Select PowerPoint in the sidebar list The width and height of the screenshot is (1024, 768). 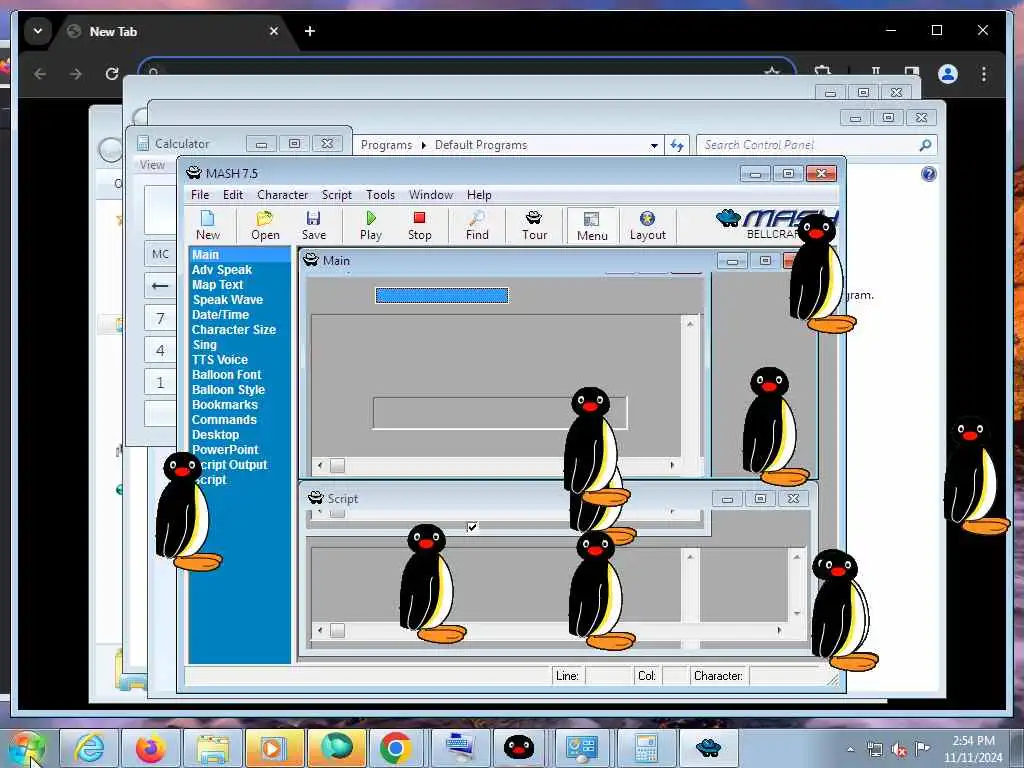point(225,450)
